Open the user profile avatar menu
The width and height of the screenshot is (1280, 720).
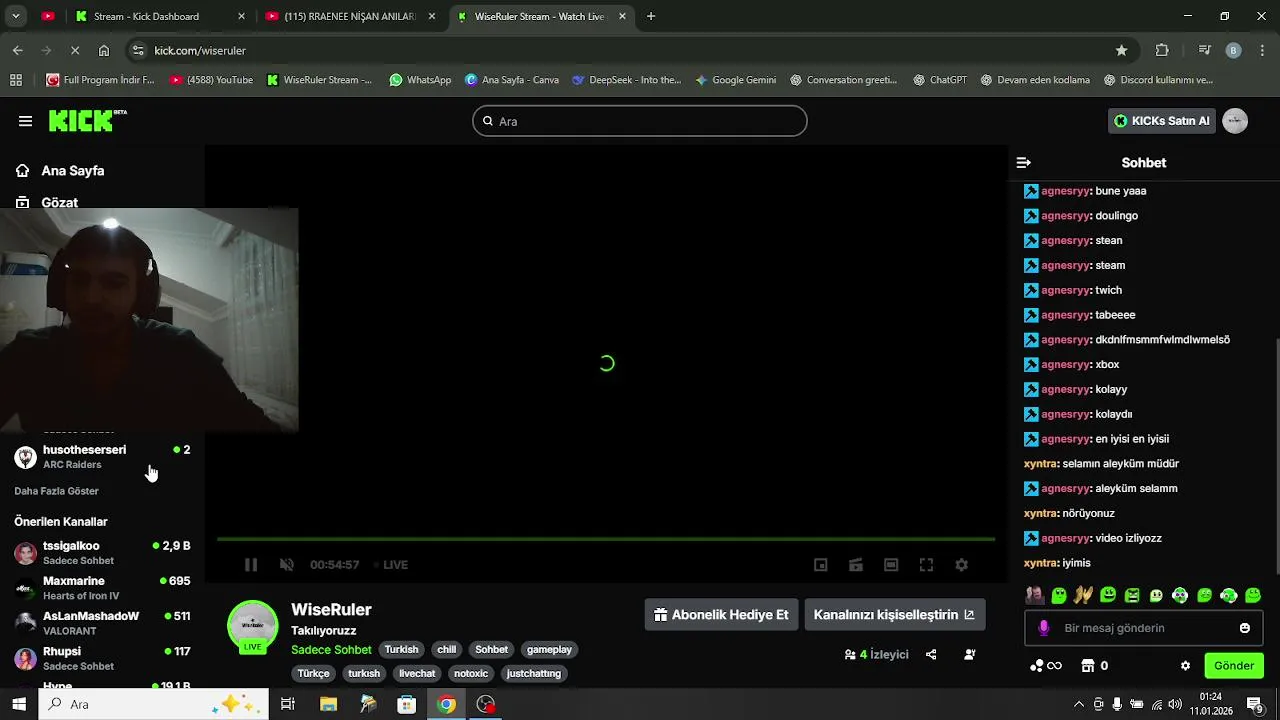coord(1235,121)
